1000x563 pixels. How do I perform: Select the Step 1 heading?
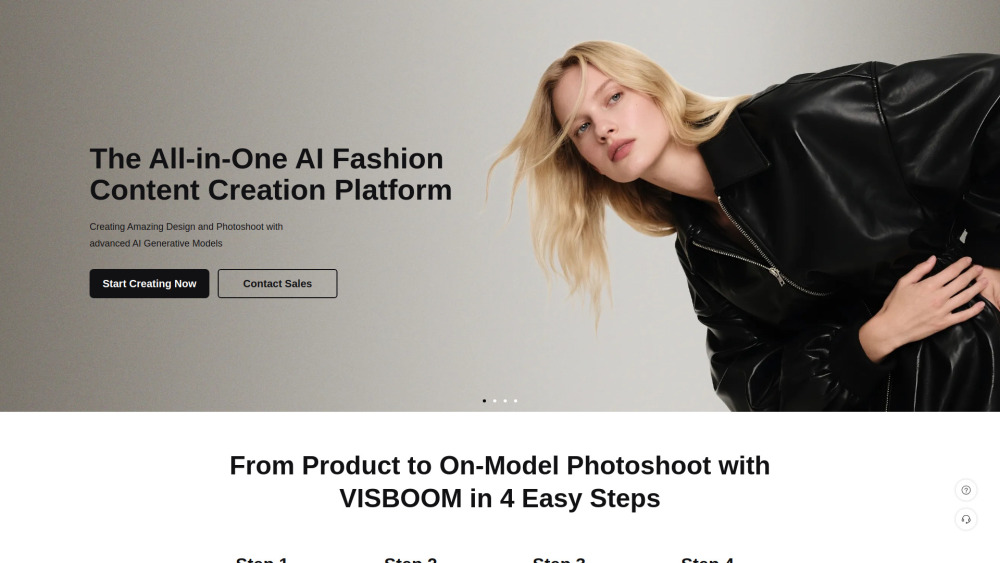coord(261,559)
